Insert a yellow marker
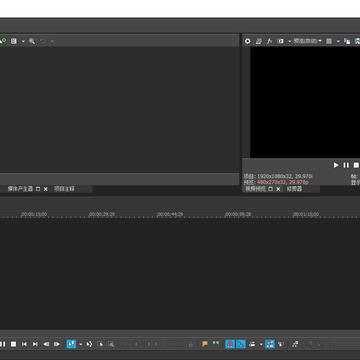 coord(205,344)
